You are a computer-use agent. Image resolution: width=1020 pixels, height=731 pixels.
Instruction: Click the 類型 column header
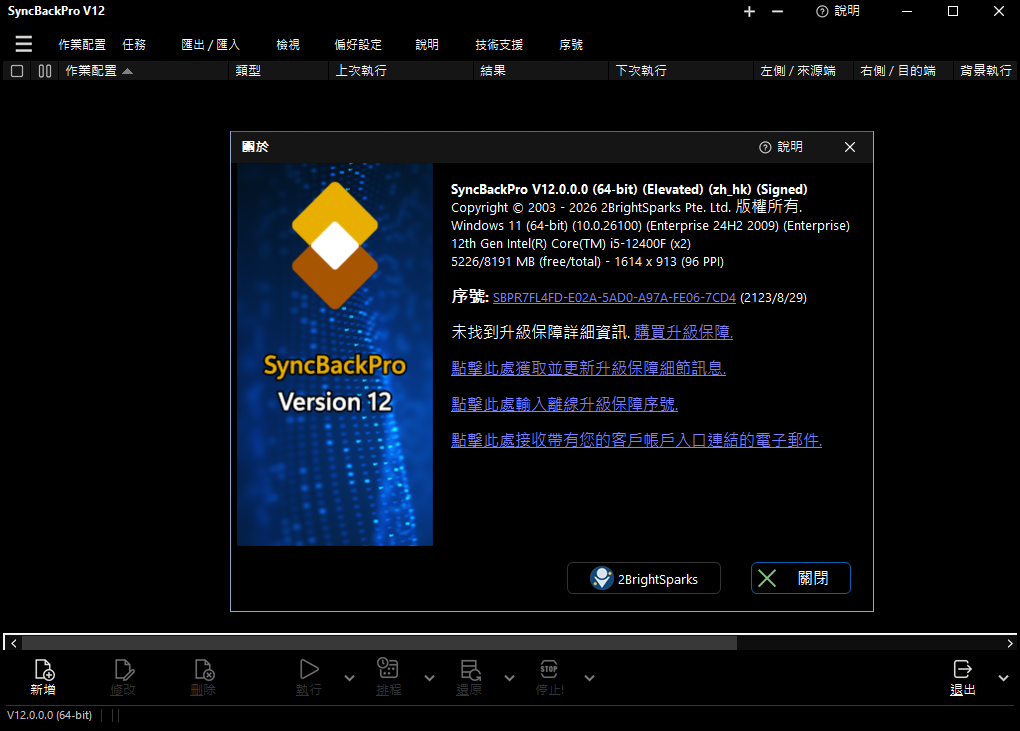279,71
